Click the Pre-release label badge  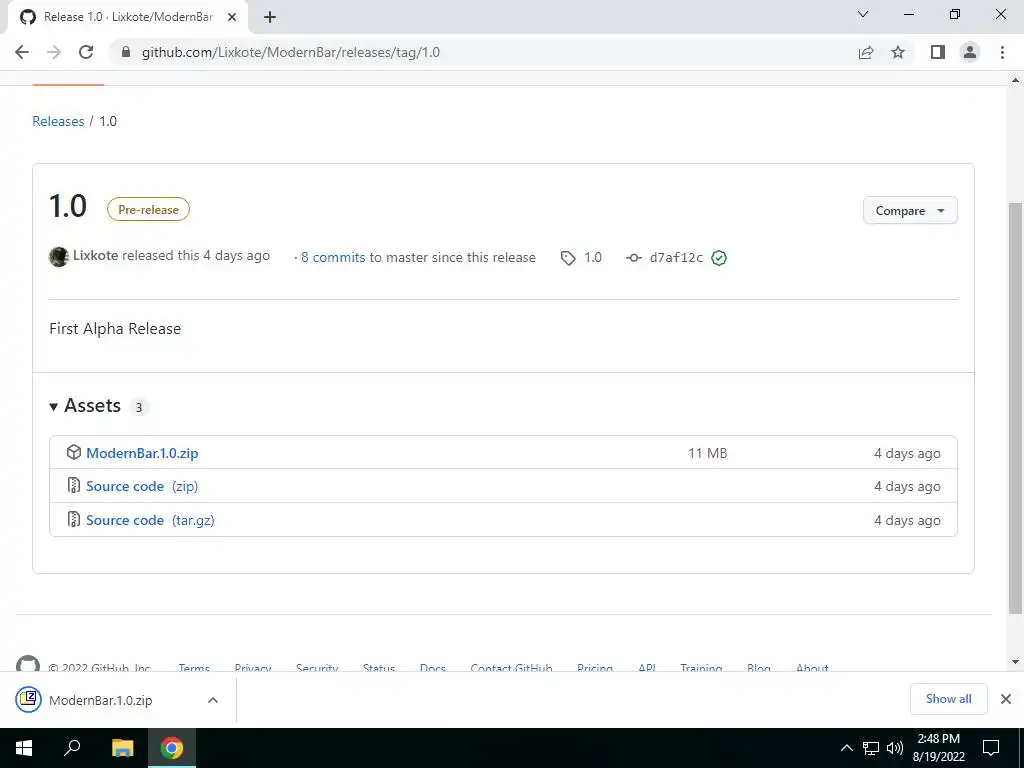click(148, 209)
